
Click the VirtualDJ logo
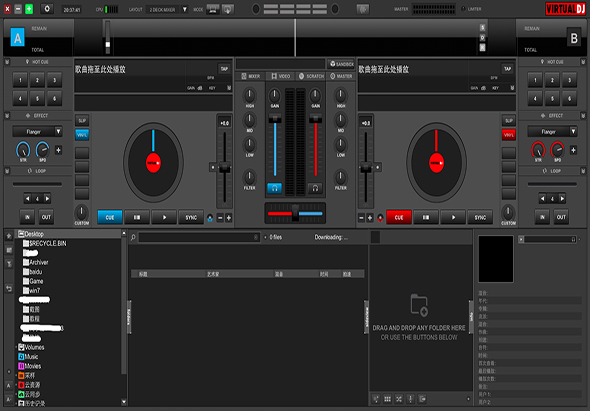point(565,9)
